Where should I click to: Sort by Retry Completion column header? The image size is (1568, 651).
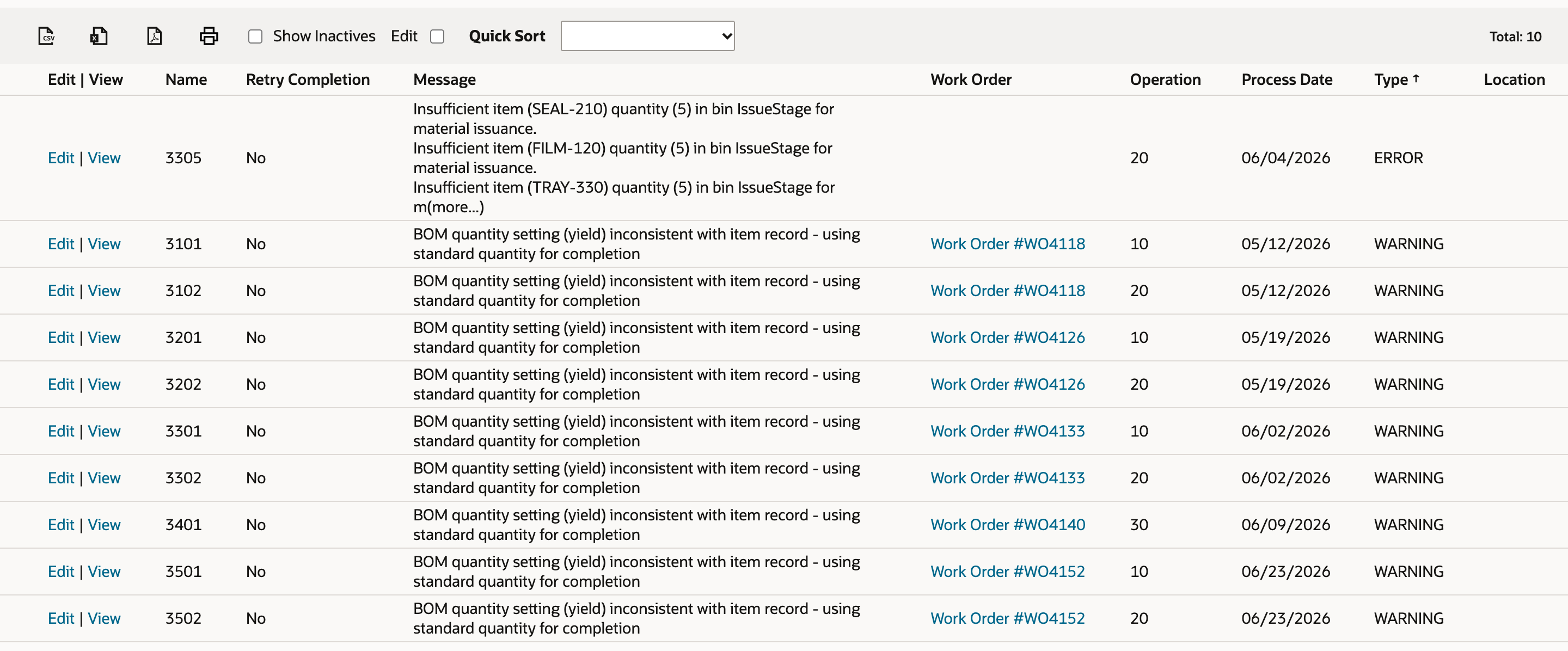[x=308, y=79]
